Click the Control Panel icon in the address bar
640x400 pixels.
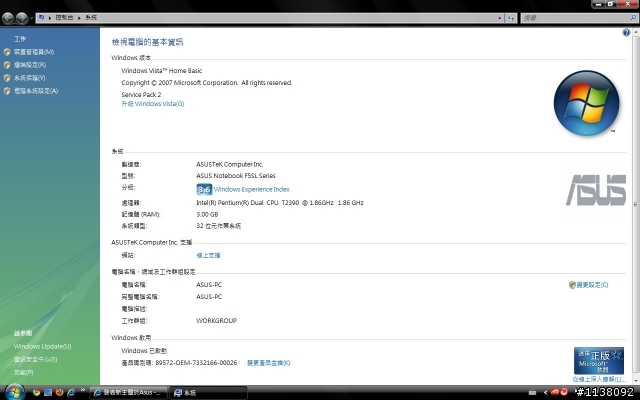pos(41,18)
